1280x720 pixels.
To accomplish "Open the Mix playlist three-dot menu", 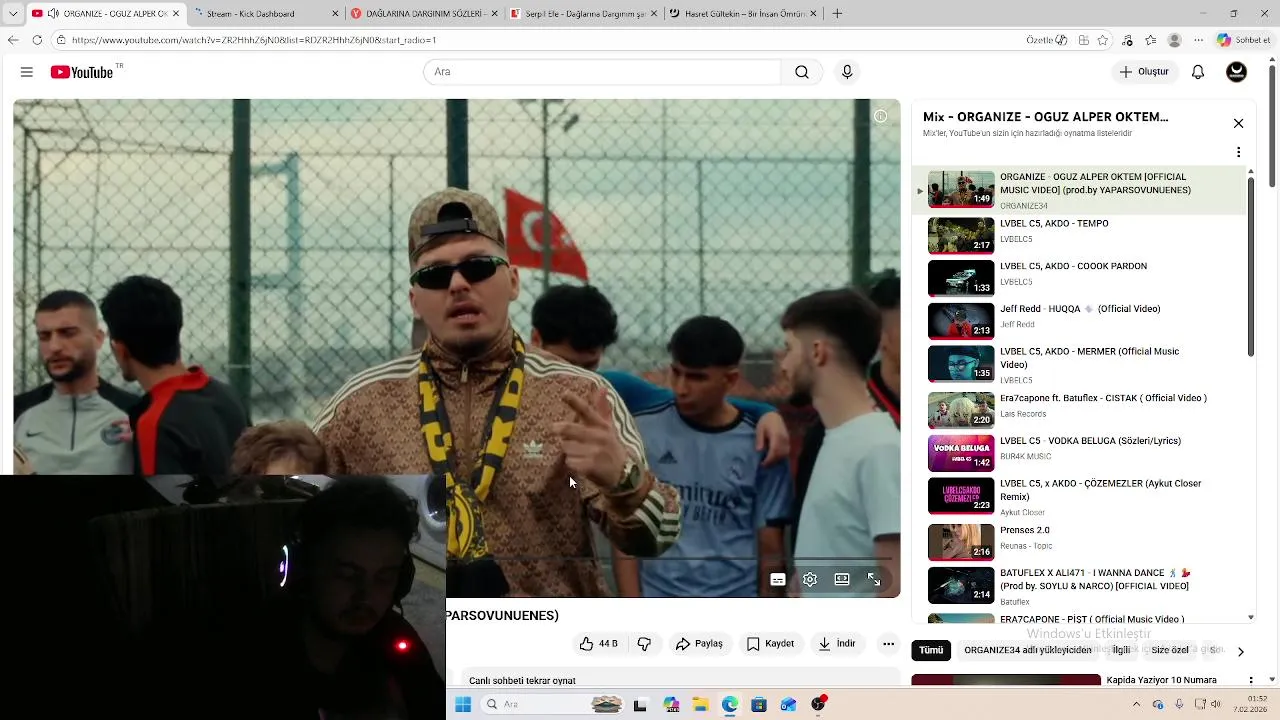I will click(1238, 152).
